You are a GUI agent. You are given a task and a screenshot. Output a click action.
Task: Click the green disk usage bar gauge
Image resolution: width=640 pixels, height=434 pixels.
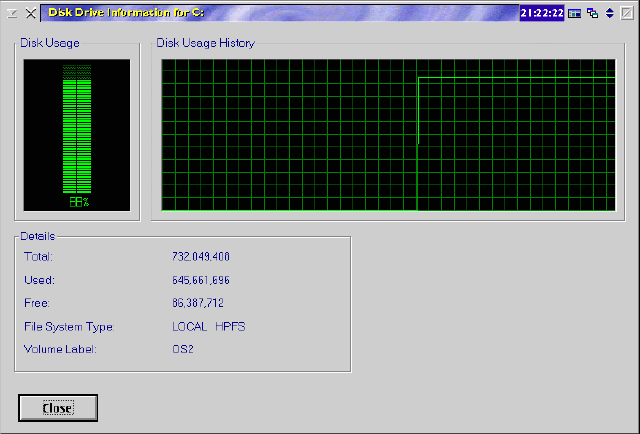tap(77, 130)
